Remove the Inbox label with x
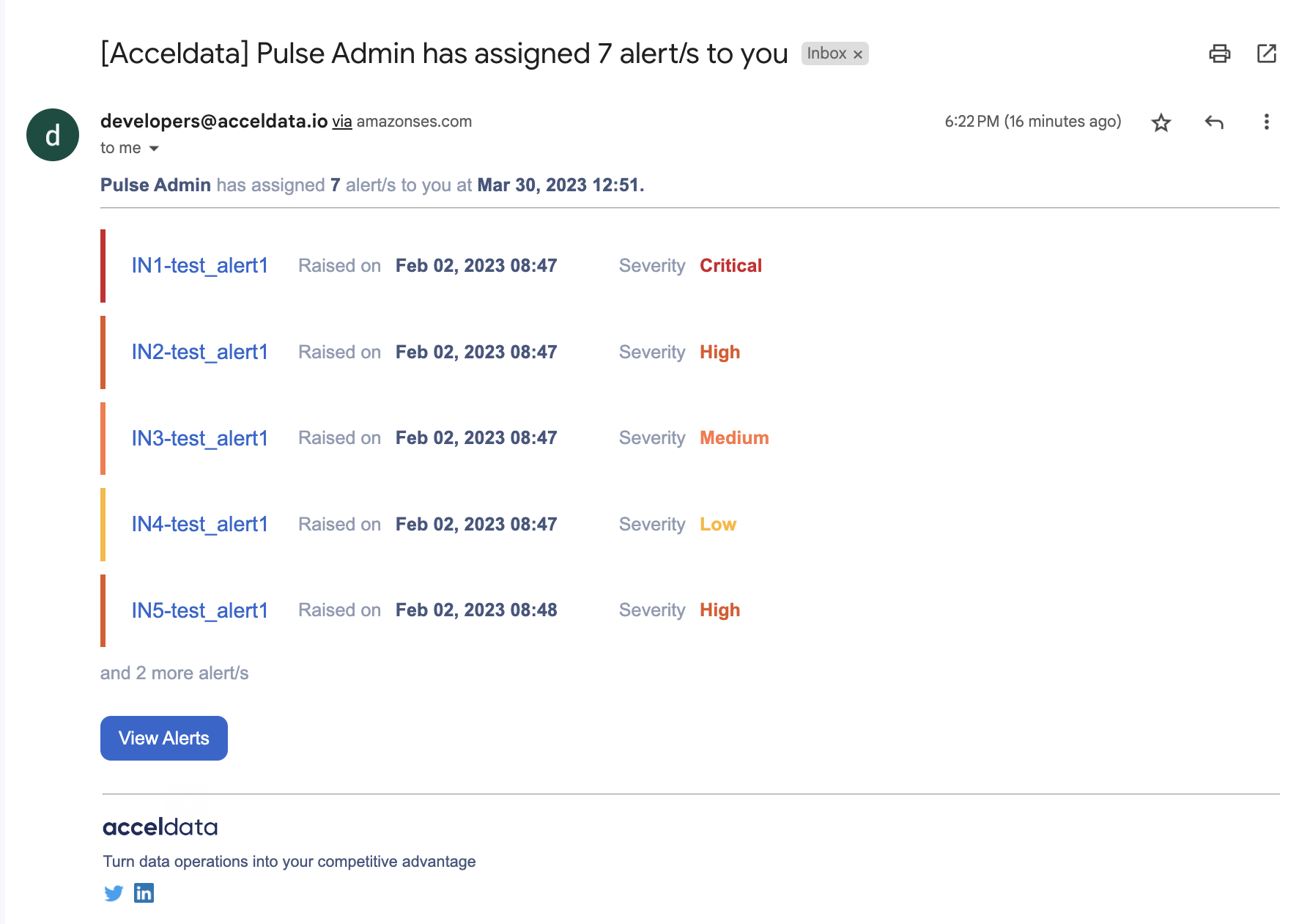 [858, 54]
